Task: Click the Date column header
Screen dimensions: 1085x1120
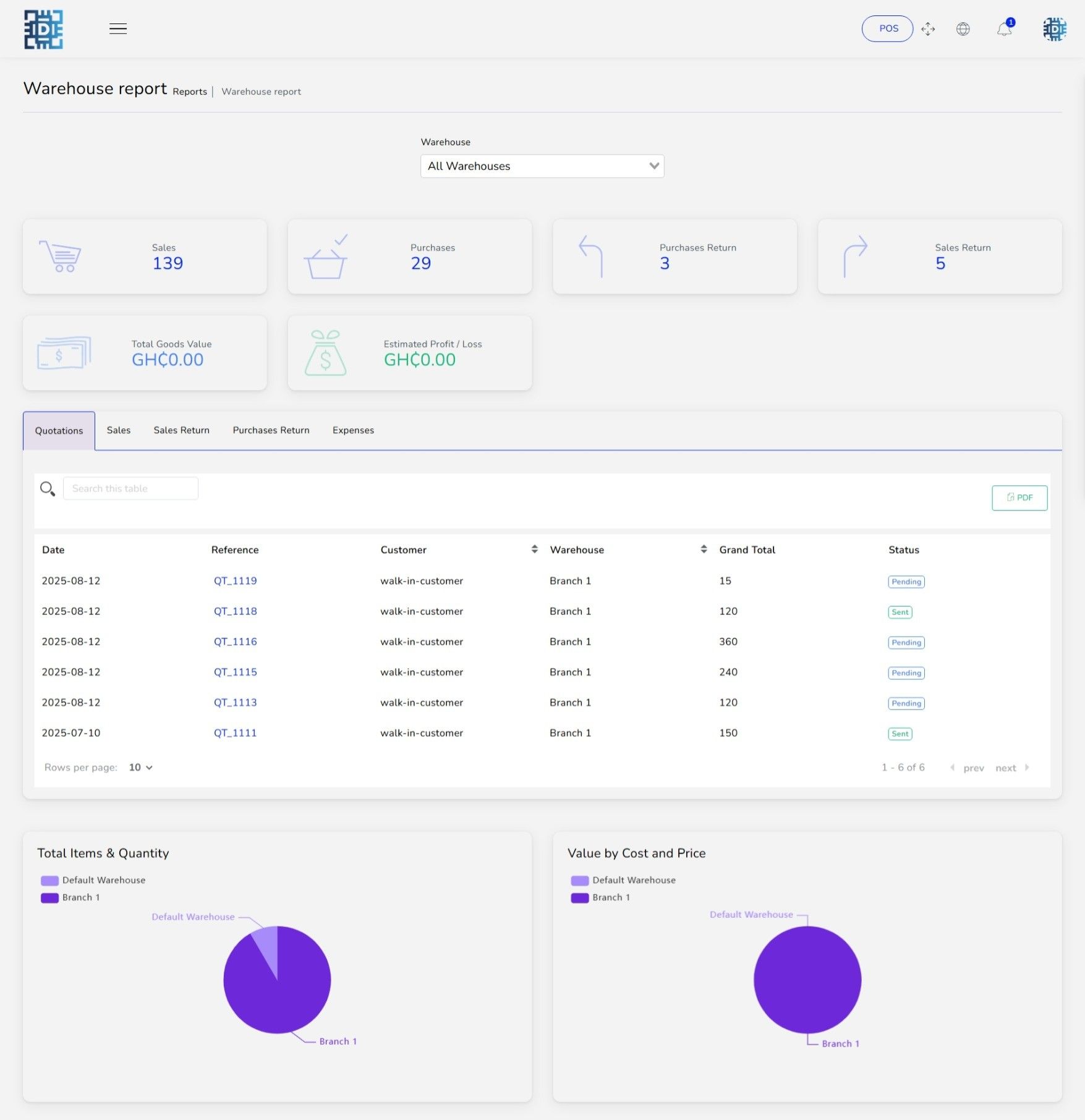Action: tap(53, 549)
